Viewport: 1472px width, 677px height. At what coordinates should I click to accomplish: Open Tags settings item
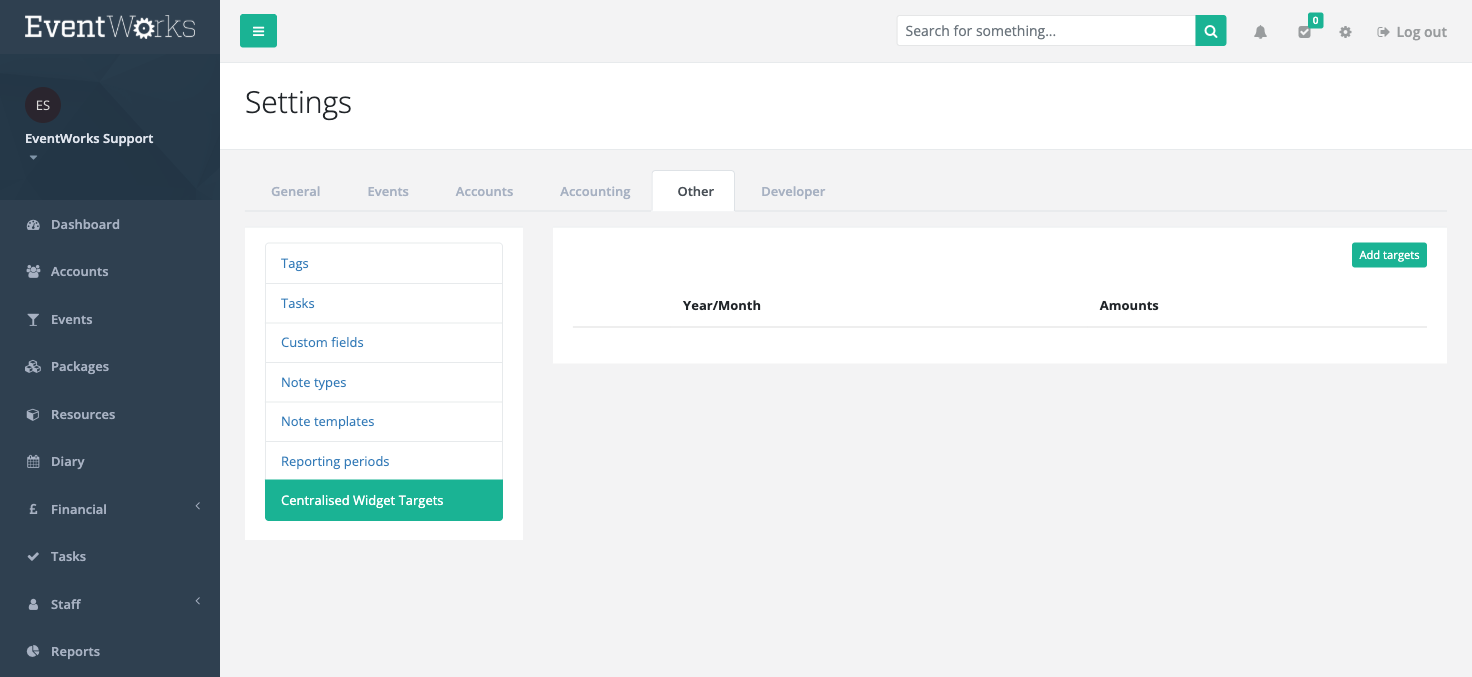tap(384, 264)
